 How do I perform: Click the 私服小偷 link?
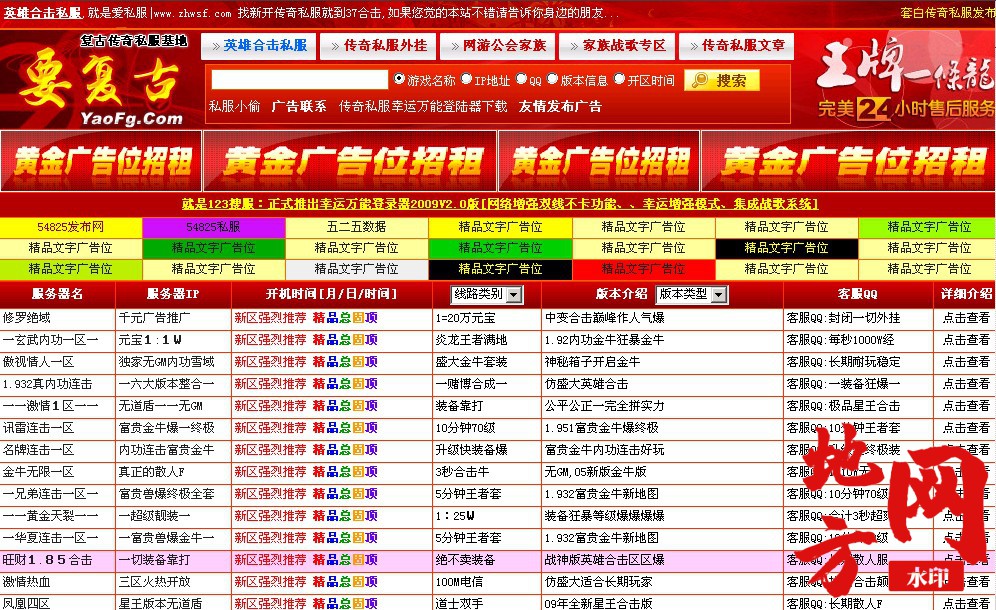[x=234, y=106]
